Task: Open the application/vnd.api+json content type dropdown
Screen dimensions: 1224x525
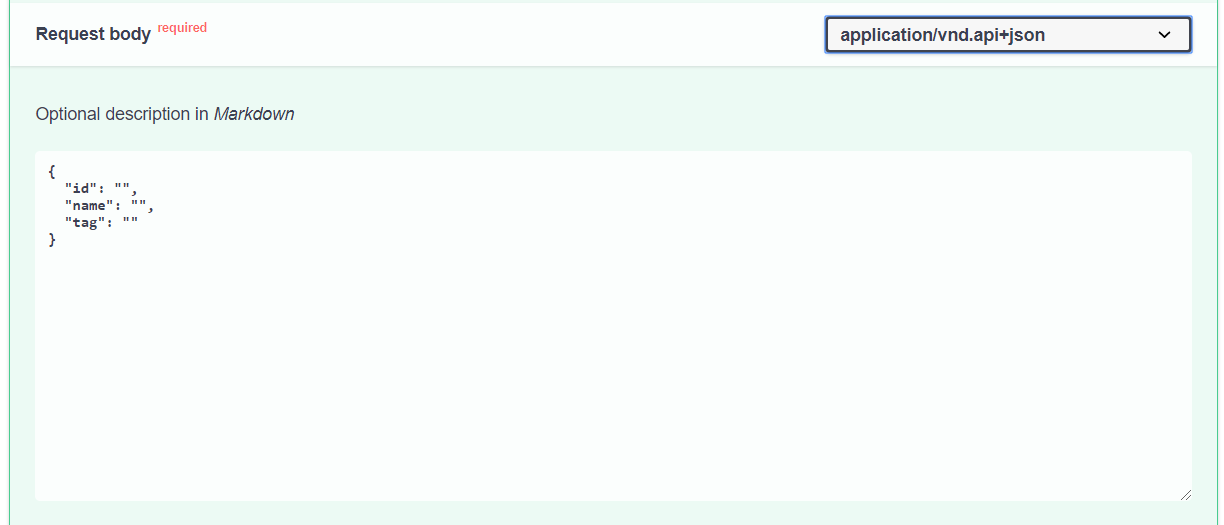Action: pos(1008,34)
